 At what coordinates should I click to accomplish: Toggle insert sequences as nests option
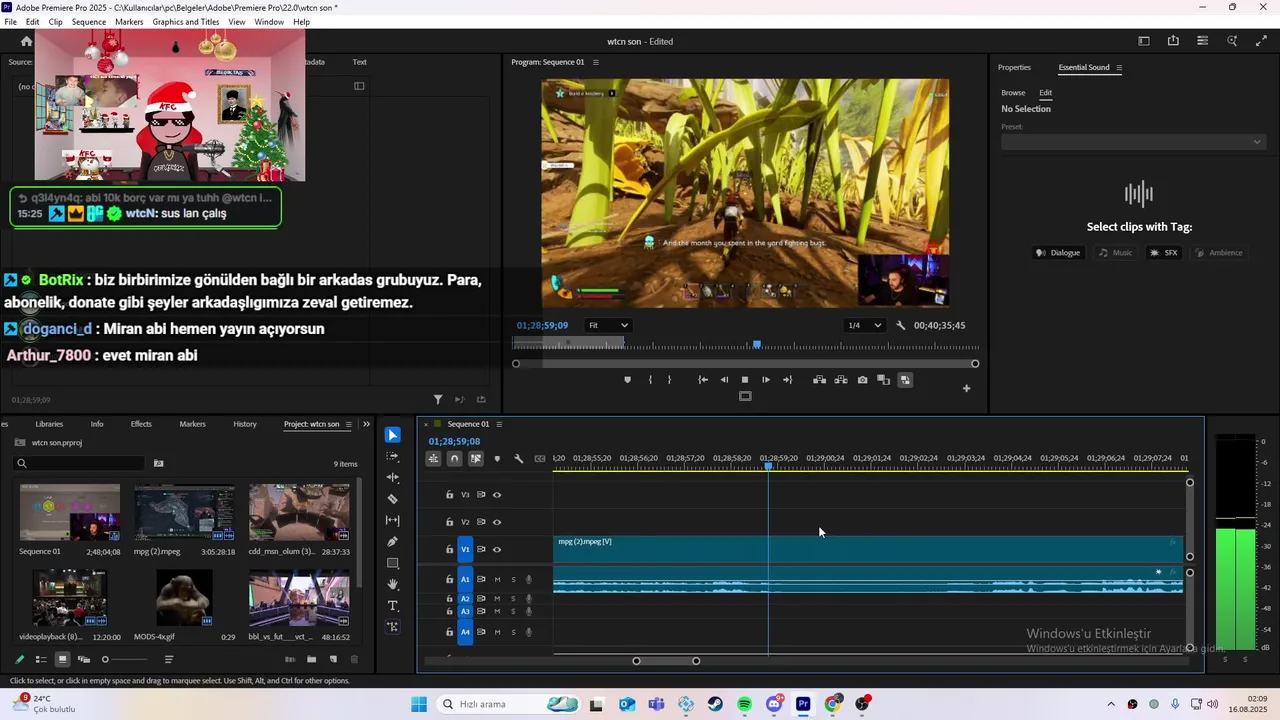point(433,459)
